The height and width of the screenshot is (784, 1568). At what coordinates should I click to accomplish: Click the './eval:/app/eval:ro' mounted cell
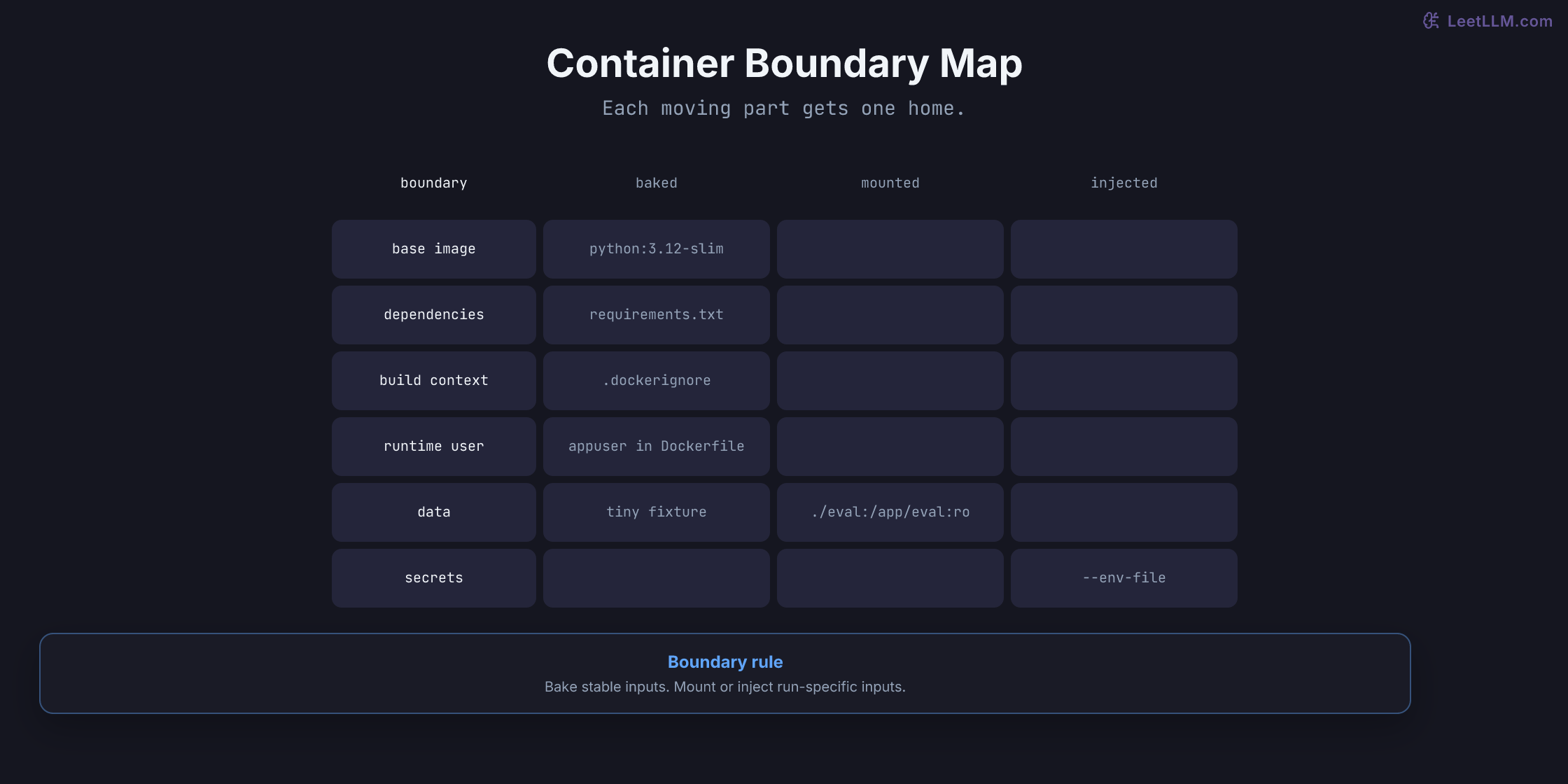pyautogui.click(x=890, y=512)
